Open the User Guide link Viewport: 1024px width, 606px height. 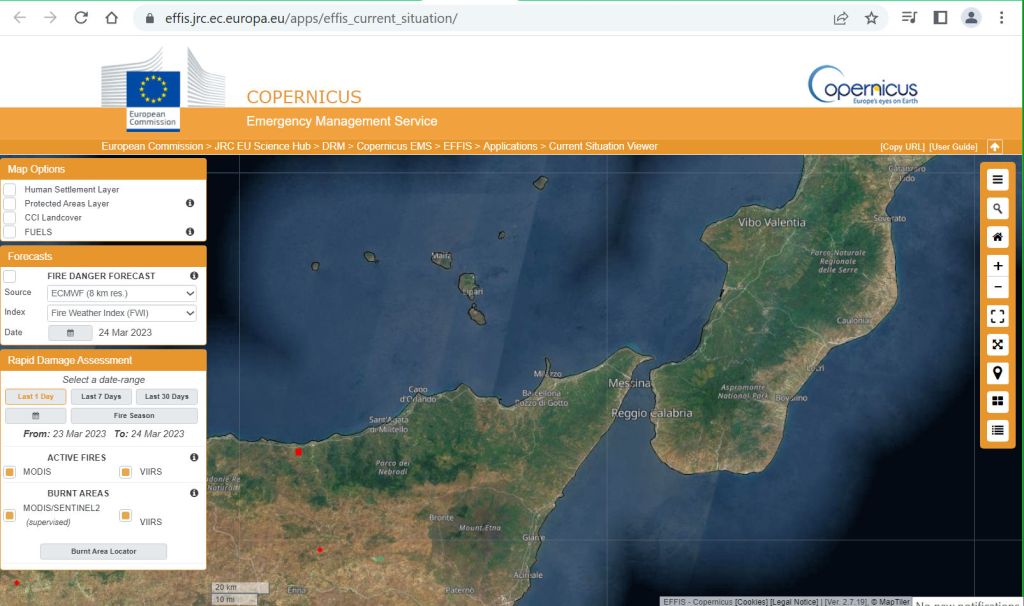952,147
